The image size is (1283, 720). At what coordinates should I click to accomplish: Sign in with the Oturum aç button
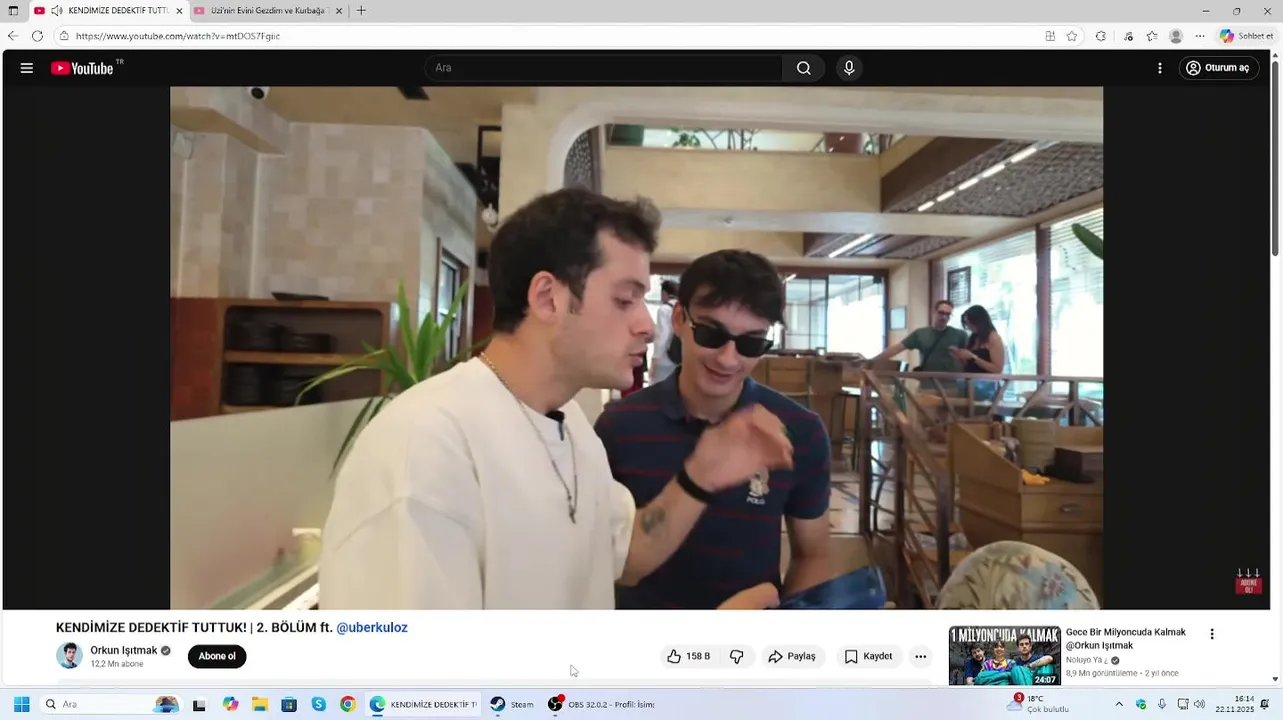(1218, 68)
